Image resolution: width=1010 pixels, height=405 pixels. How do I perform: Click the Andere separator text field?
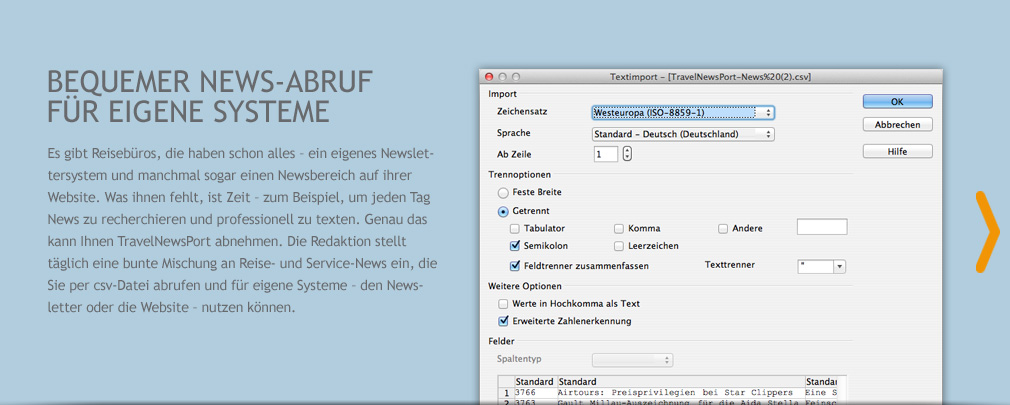click(821, 228)
